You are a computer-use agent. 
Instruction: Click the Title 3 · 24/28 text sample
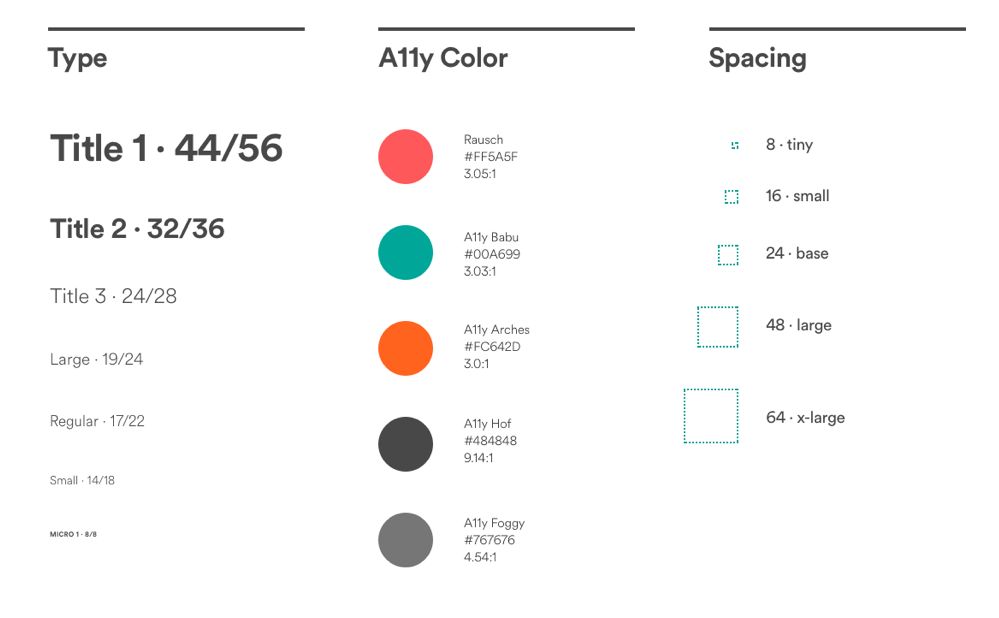coord(113,296)
